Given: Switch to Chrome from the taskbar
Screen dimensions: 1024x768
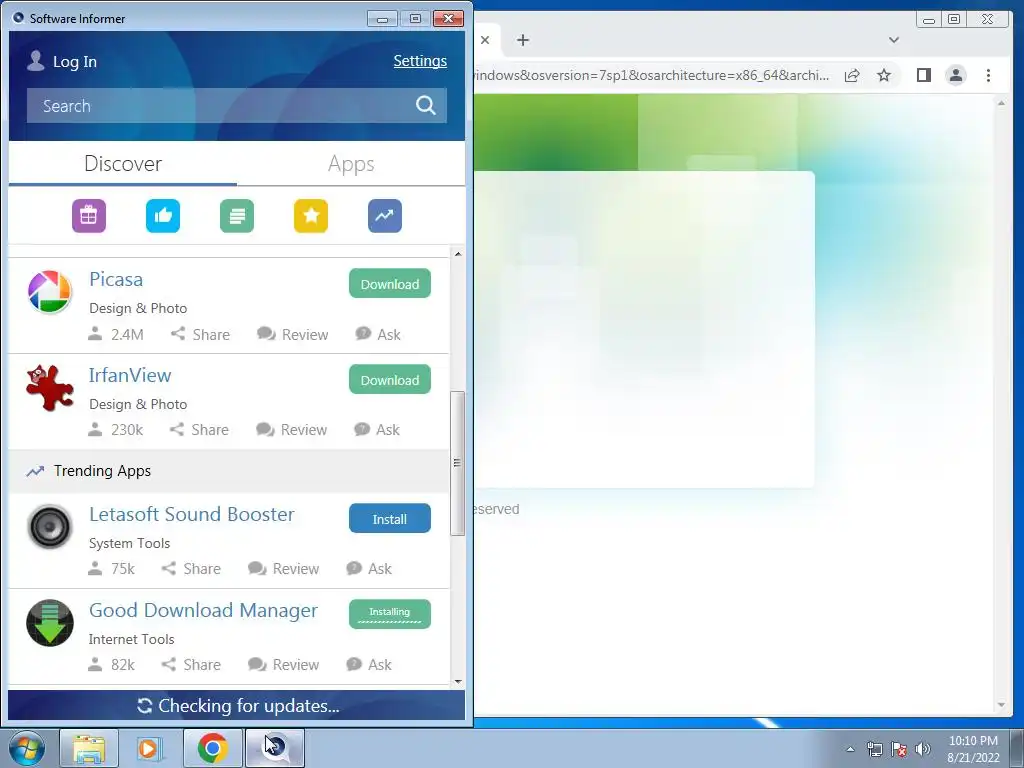Looking at the screenshot, I should pos(212,748).
